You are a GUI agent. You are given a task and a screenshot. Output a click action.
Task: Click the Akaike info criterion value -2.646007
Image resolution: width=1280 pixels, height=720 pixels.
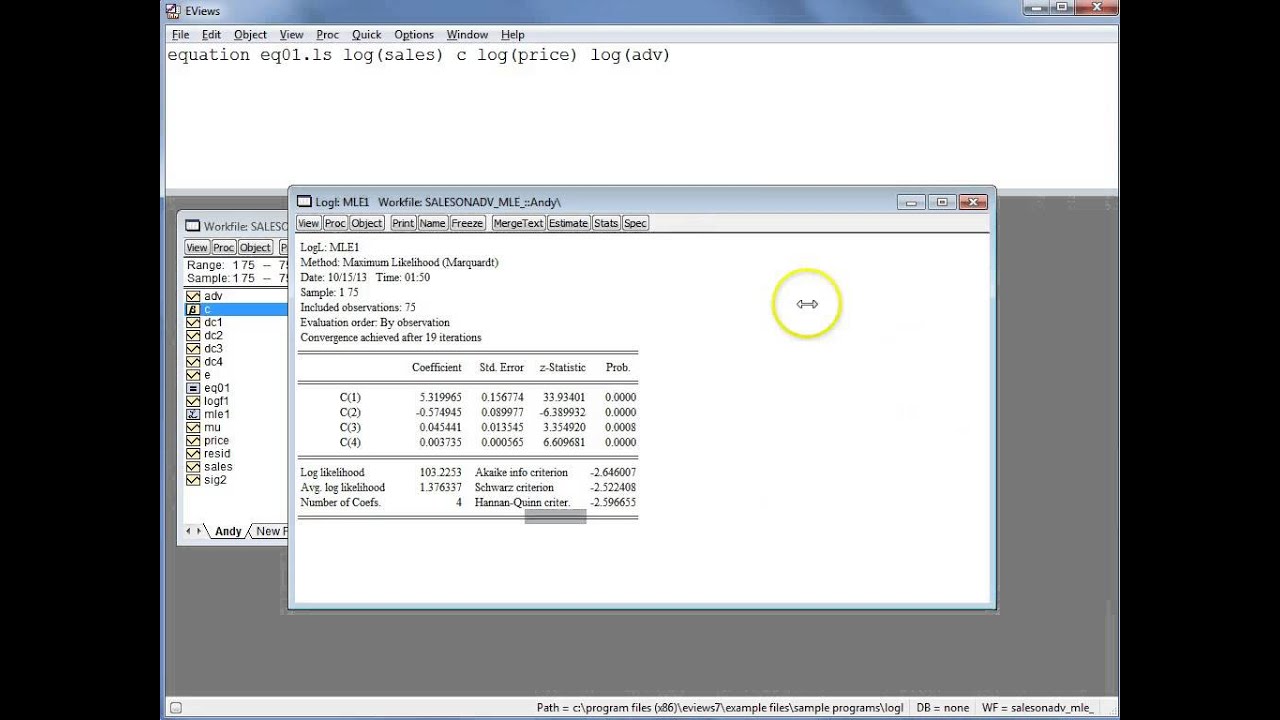point(613,472)
